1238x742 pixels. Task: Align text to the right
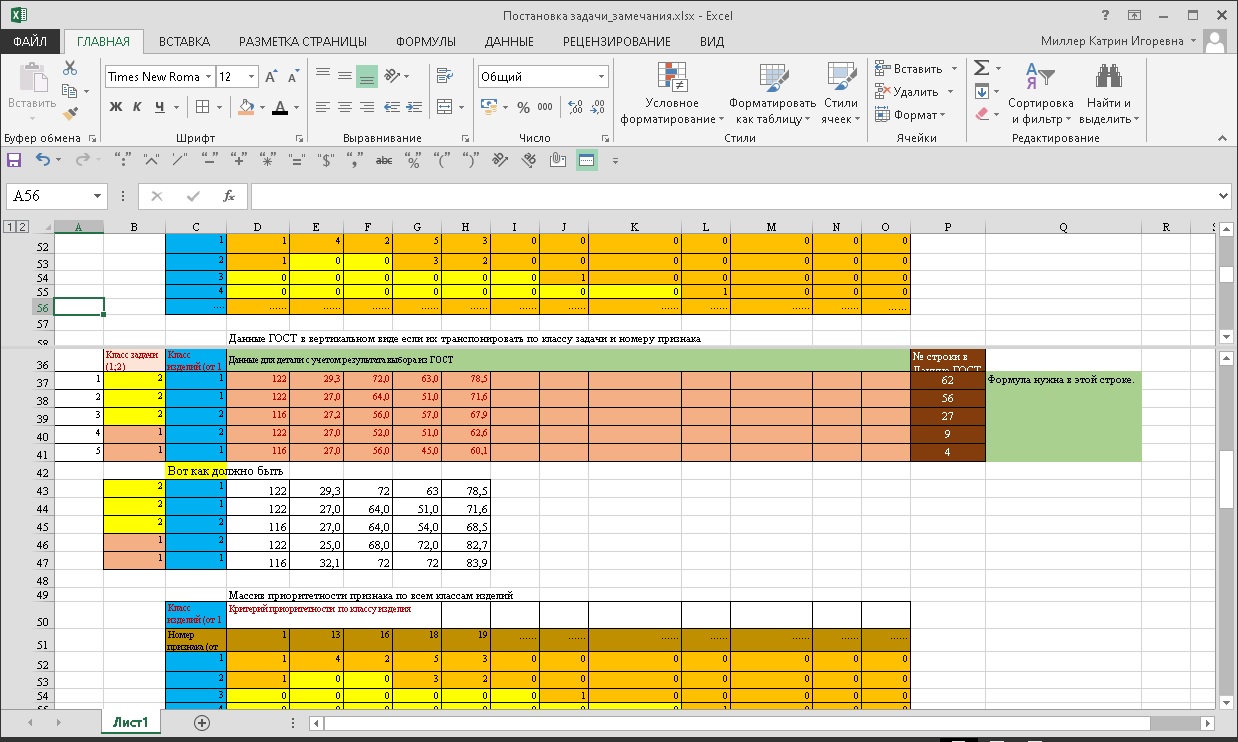pos(367,107)
